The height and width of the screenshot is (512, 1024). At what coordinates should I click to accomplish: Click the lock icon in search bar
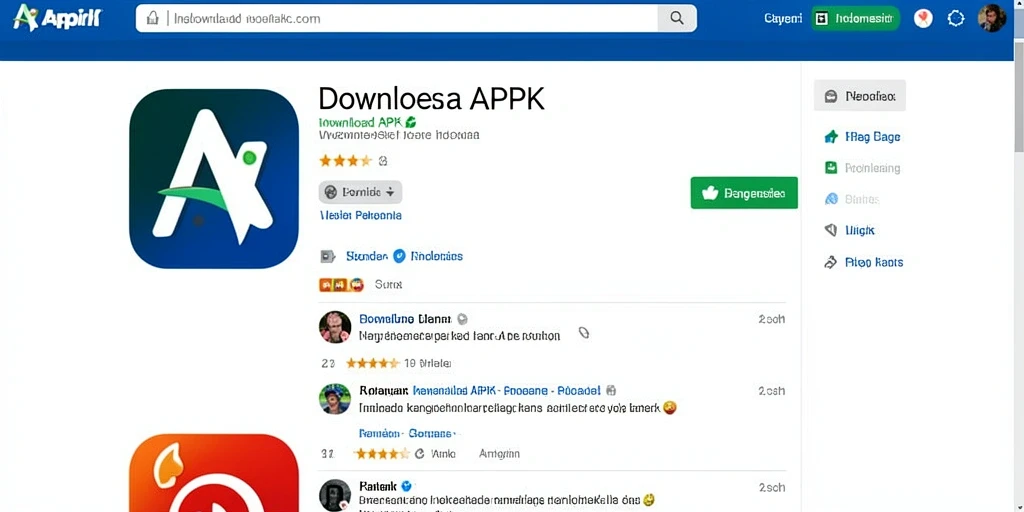152,18
